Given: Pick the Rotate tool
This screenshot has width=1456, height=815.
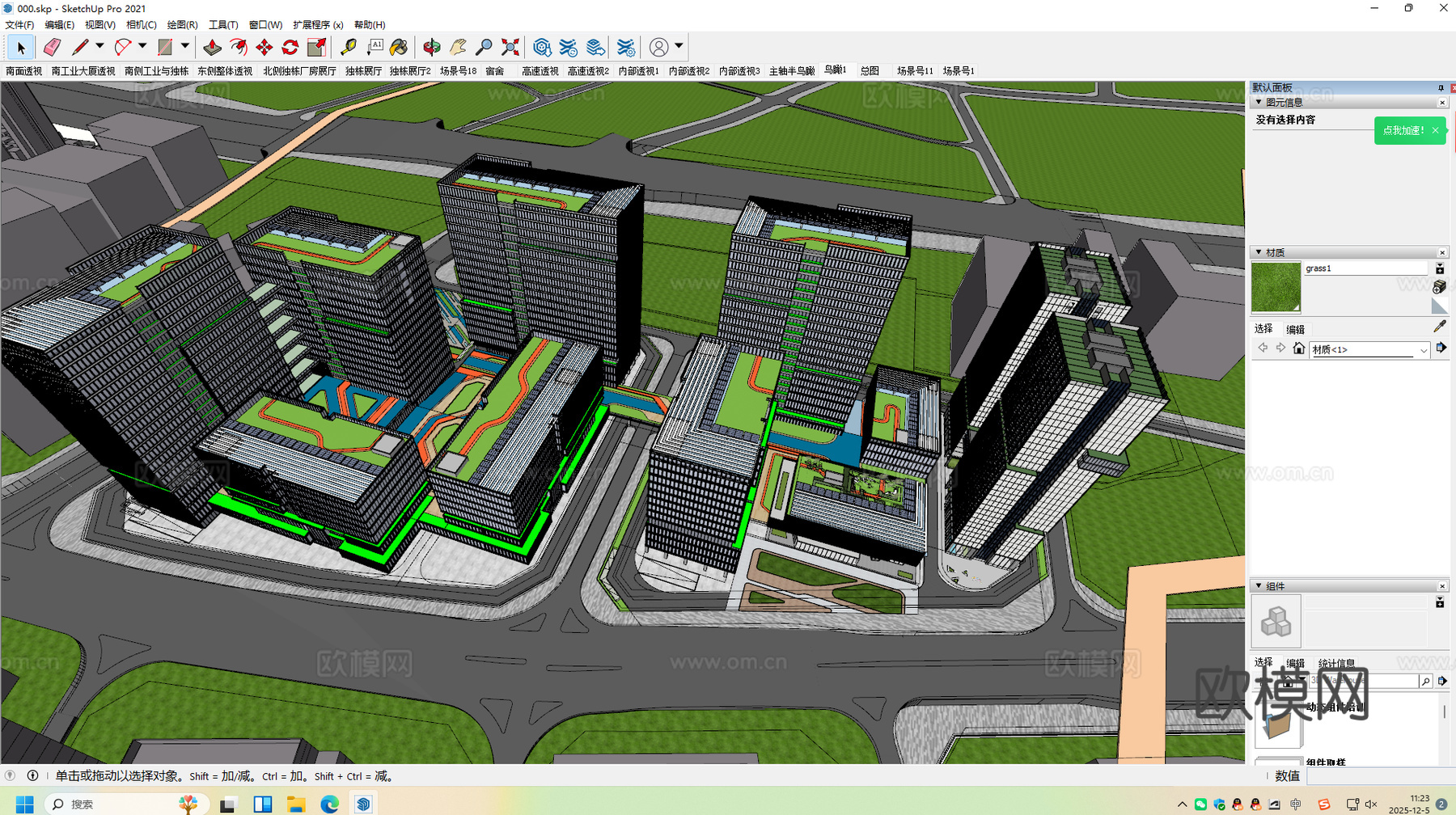Looking at the screenshot, I should 290,48.
